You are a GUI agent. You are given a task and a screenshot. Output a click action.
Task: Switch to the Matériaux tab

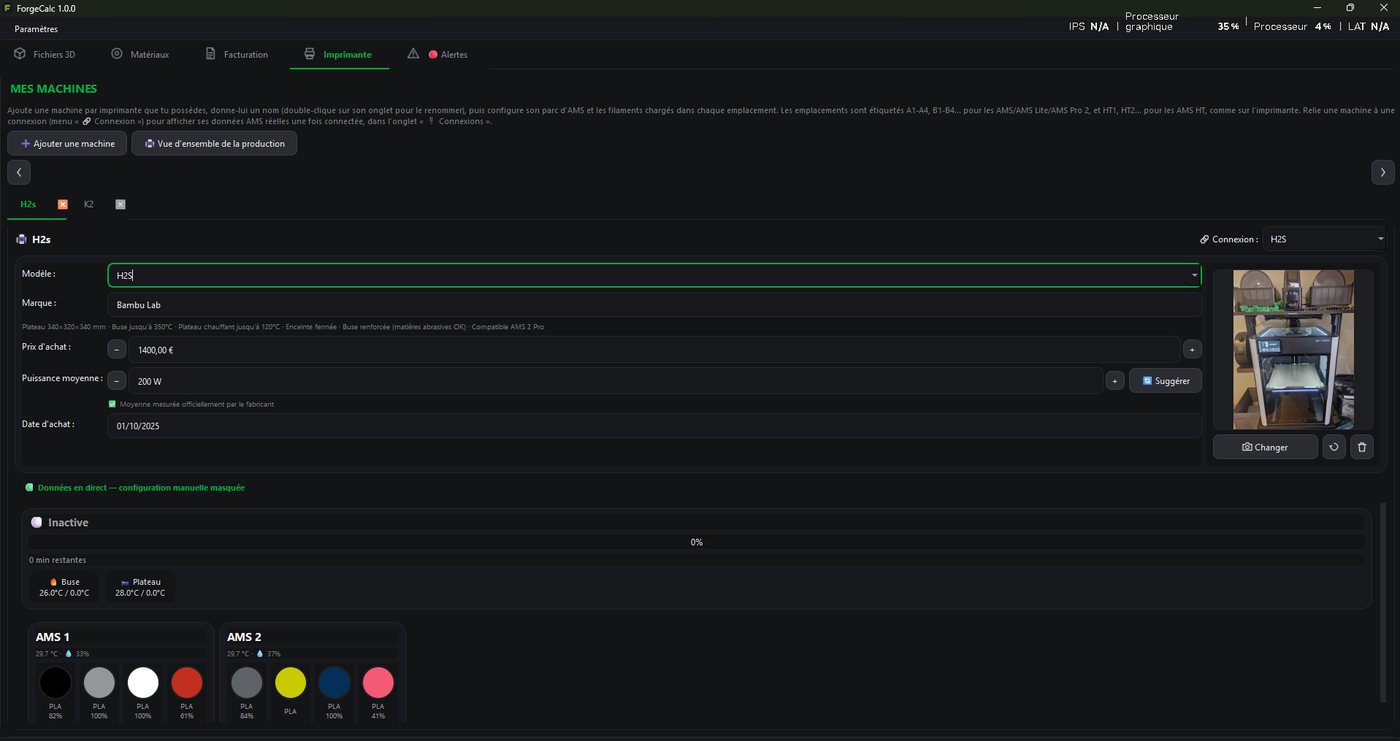pyautogui.click(x=140, y=54)
